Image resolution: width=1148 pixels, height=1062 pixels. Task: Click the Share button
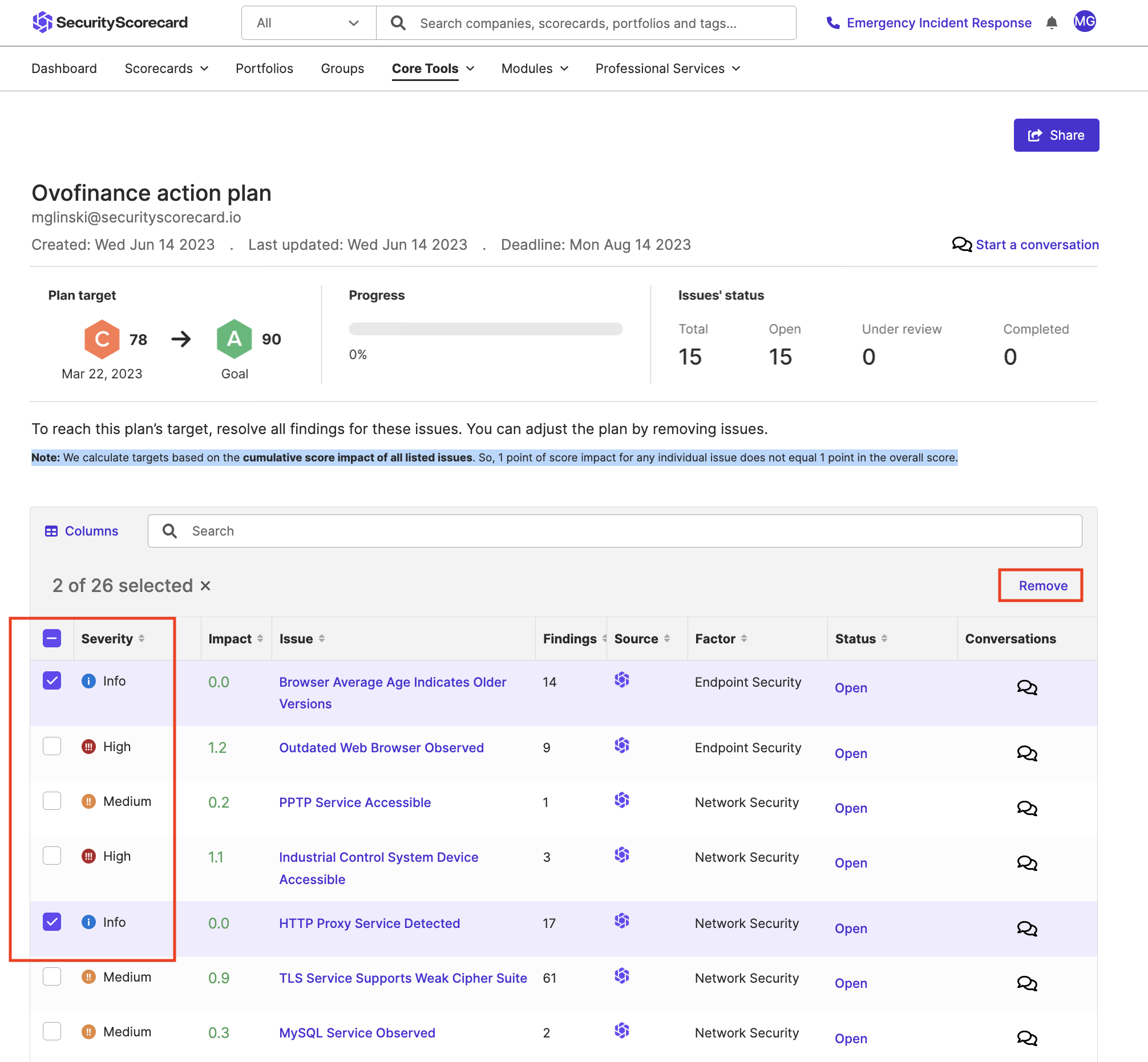point(1056,135)
